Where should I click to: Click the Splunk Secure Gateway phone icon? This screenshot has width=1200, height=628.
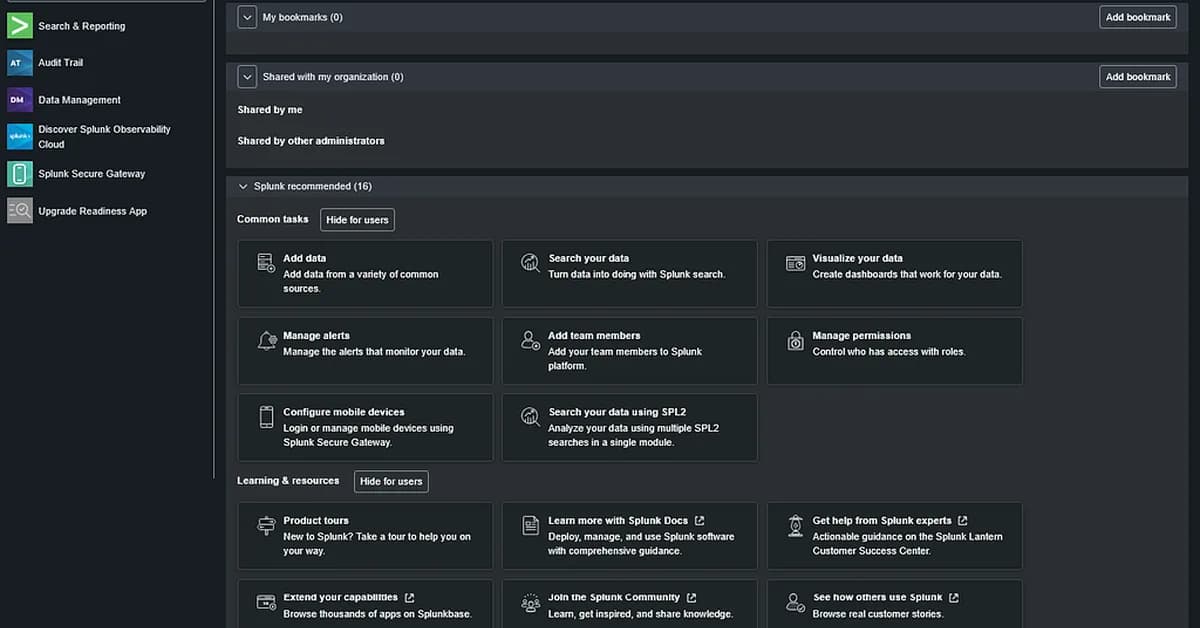click(x=20, y=174)
